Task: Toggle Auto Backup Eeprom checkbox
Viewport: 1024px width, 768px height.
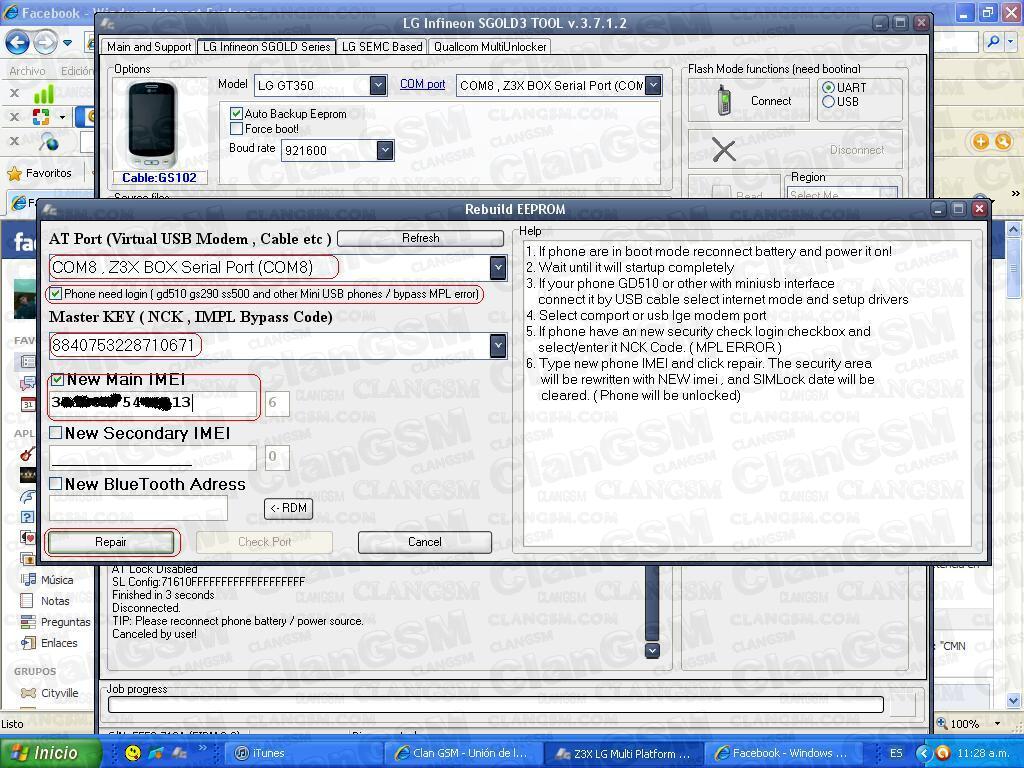Action: point(236,114)
